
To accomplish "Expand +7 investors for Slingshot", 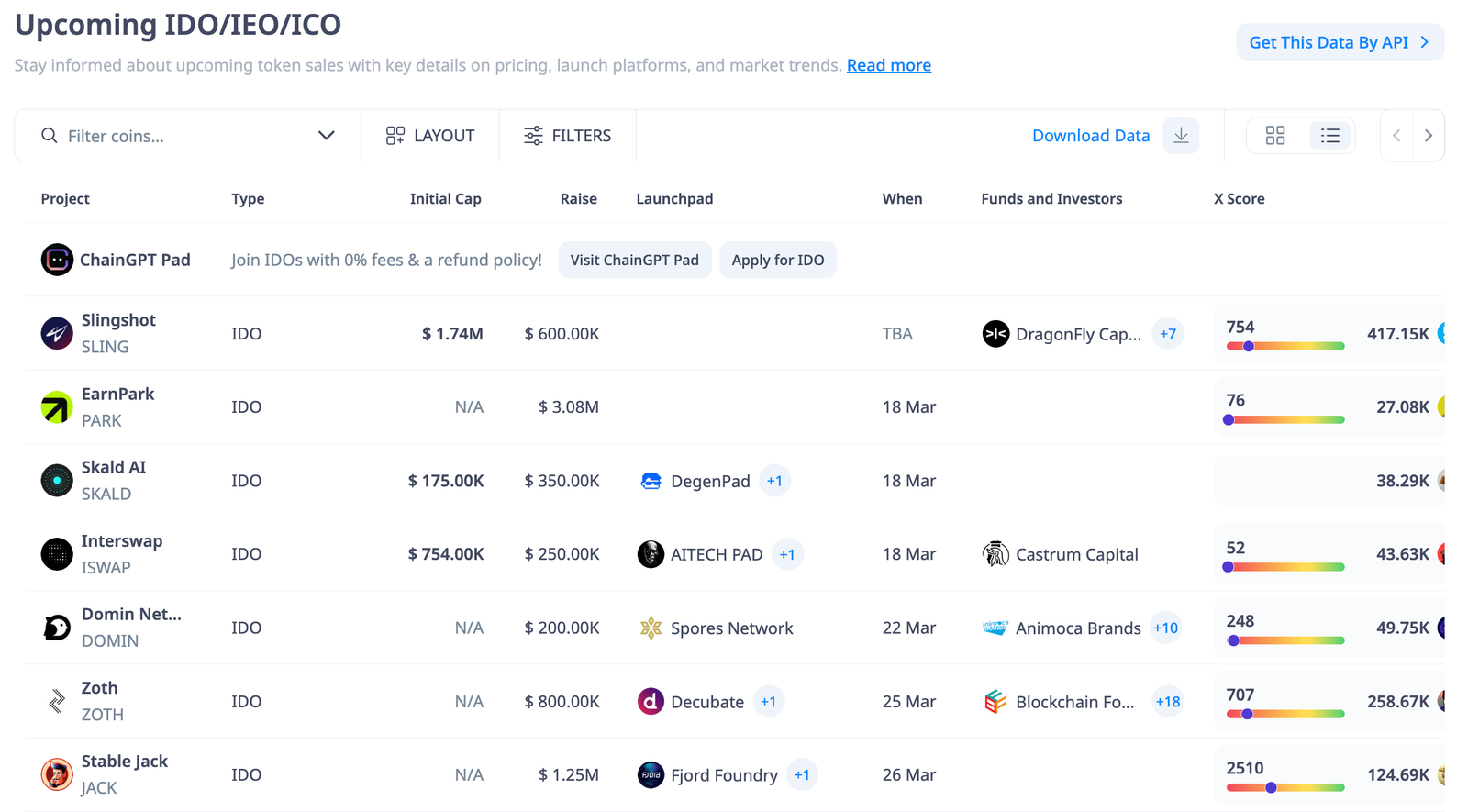I will point(1167,334).
